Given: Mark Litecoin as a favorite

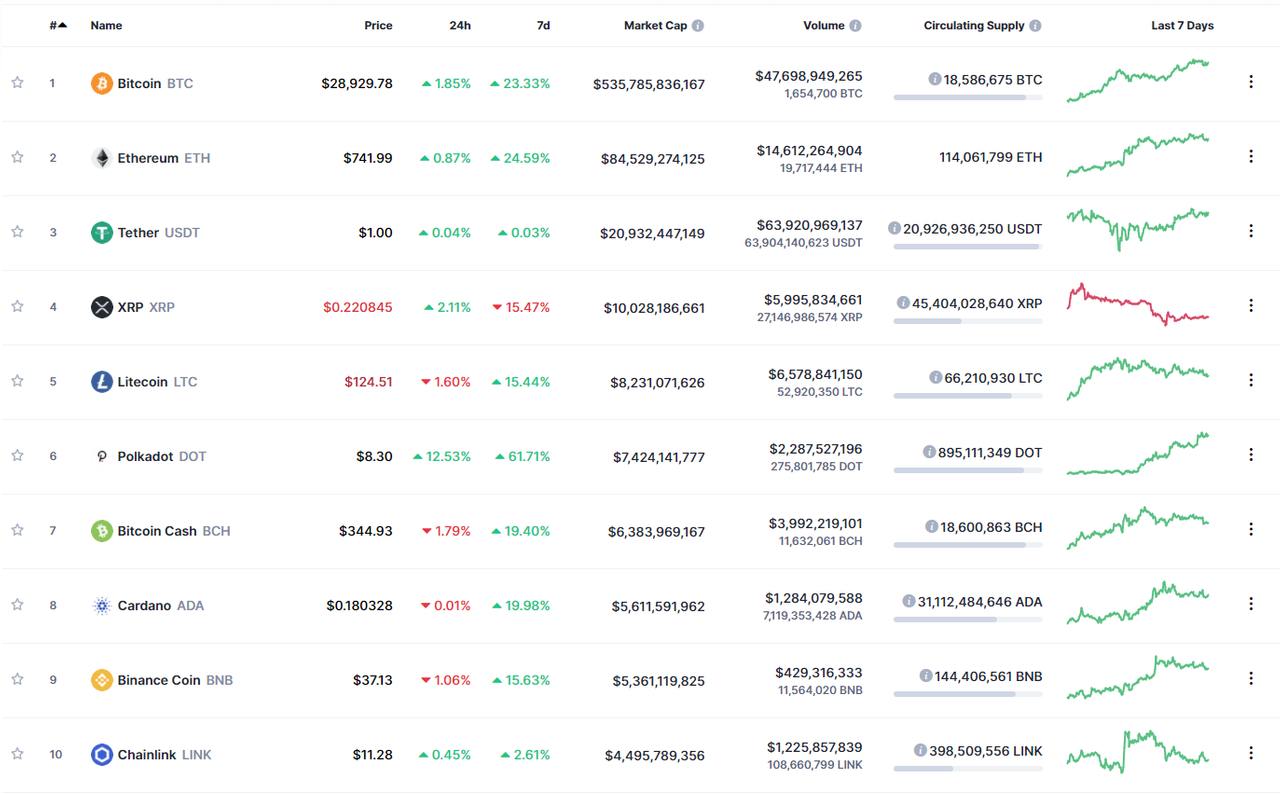Looking at the screenshot, I should pos(17,381).
